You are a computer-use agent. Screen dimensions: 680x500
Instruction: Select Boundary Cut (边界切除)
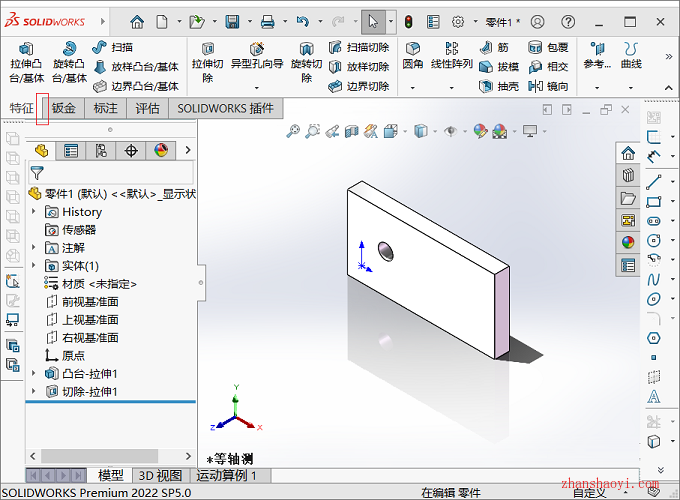click(359, 86)
